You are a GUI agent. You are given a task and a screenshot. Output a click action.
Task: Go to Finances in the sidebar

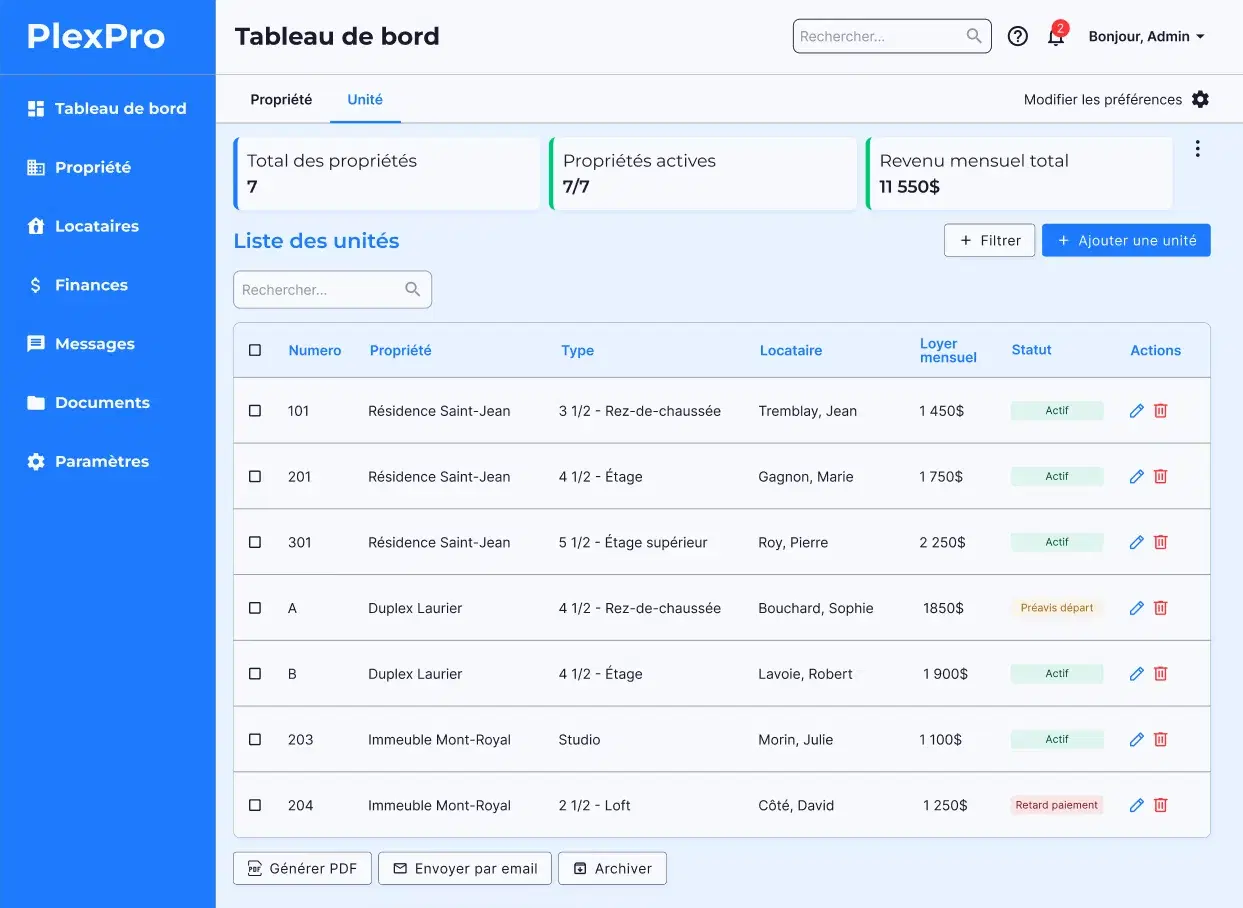91,285
